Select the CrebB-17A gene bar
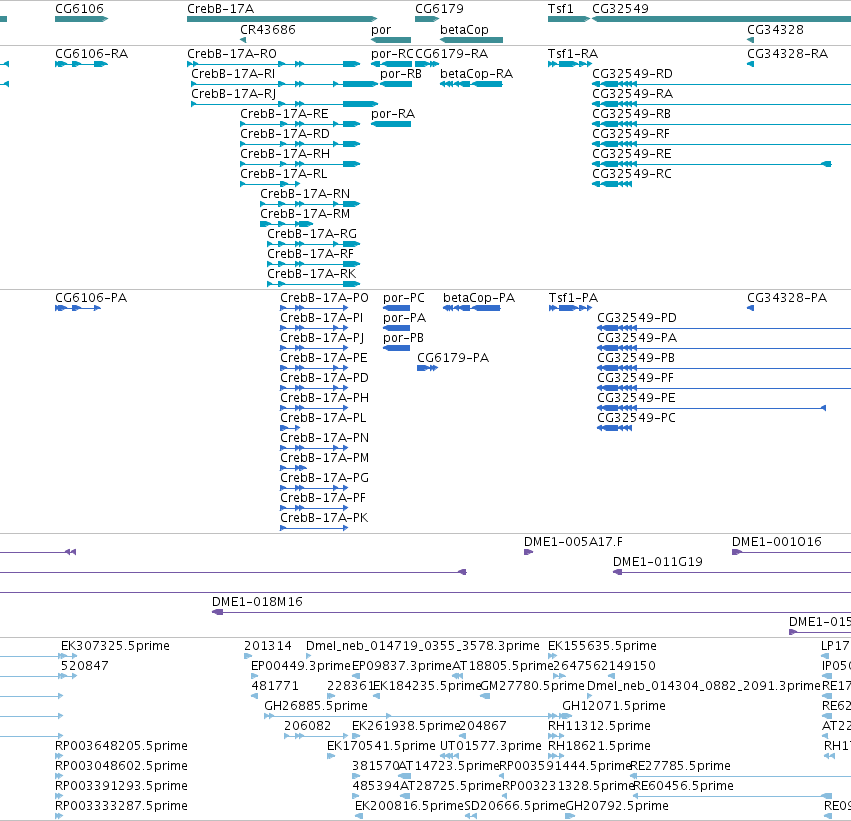The height and width of the screenshot is (821, 851). [x=282, y=19]
